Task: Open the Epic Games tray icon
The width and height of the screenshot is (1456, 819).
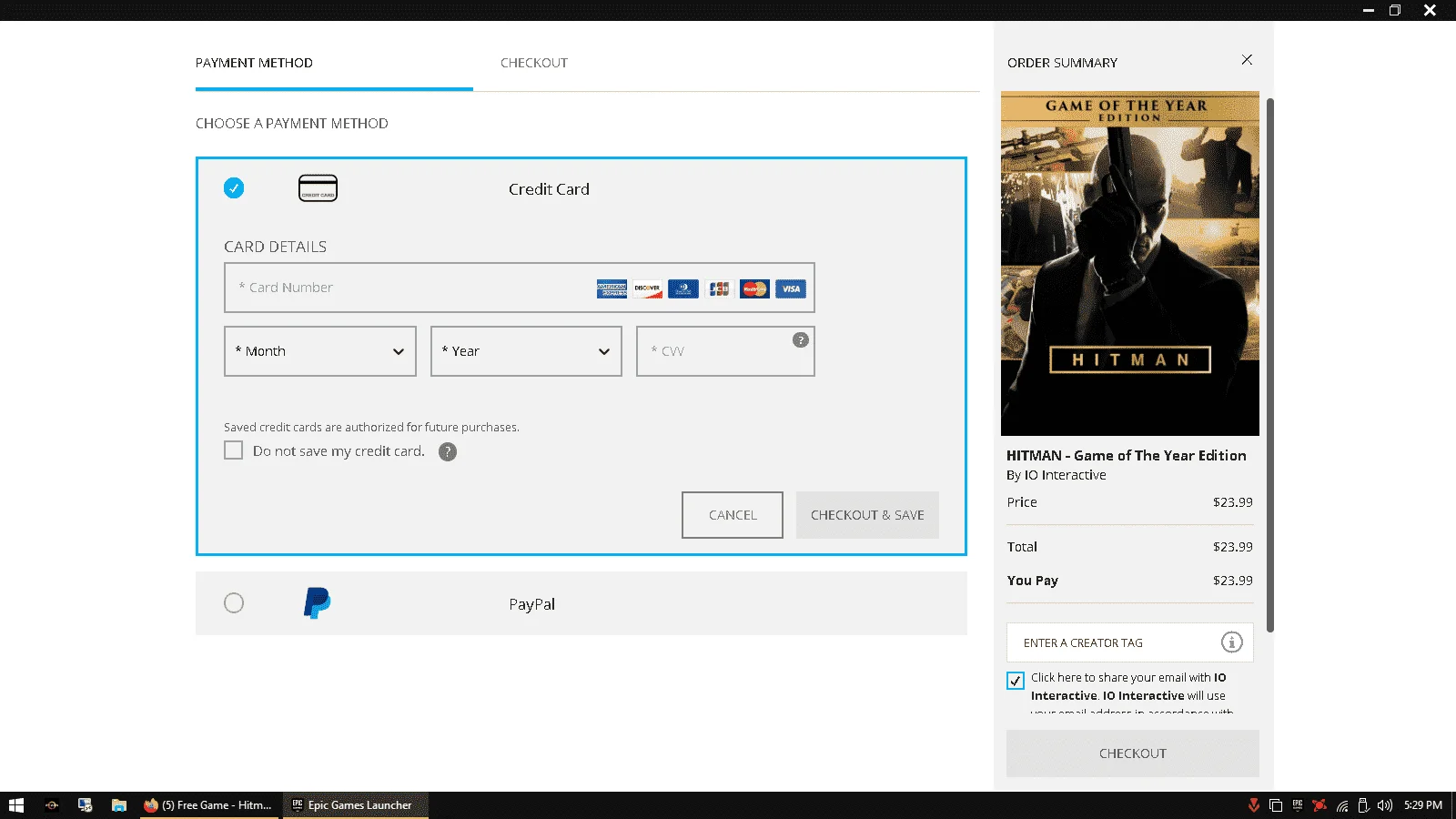Action: coord(1298,805)
